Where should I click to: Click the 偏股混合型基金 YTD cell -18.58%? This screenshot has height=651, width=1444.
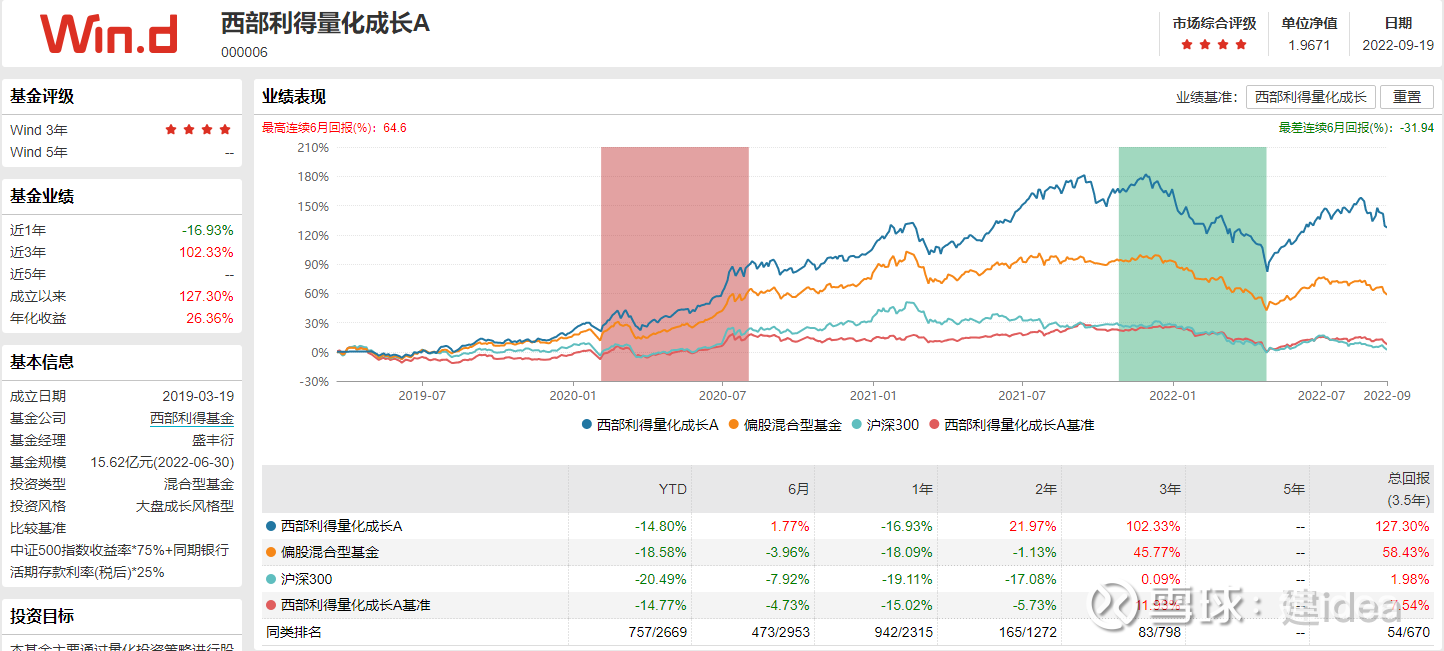point(661,552)
